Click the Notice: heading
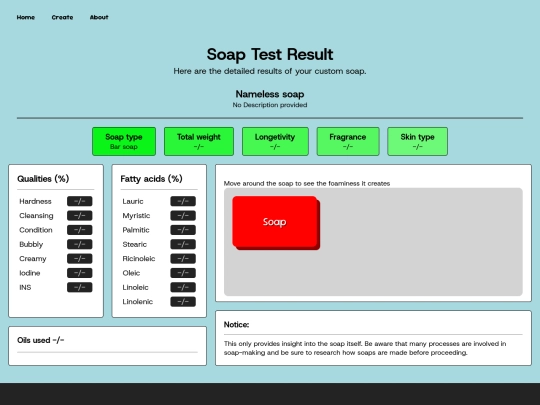540x405 pixels. click(237, 324)
